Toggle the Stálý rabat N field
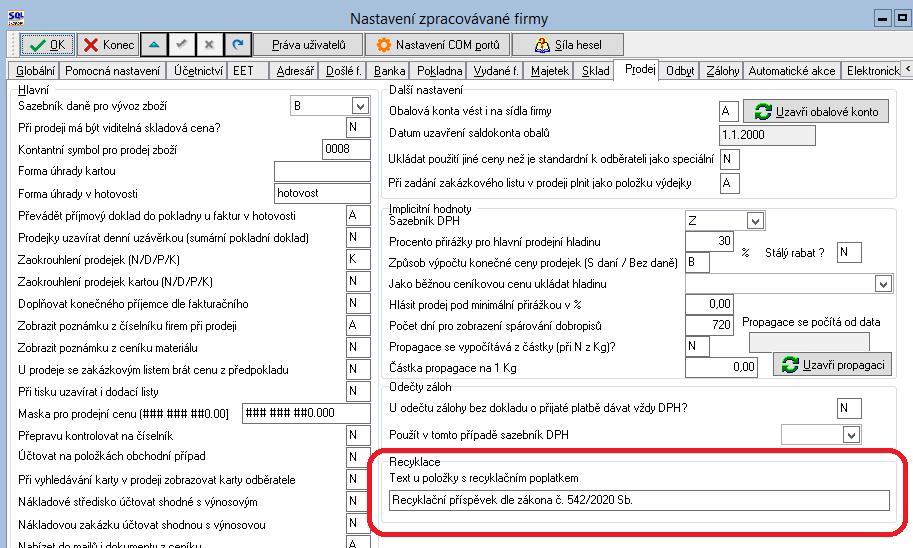Image resolution: width=913 pixels, height=548 pixels. pyautogui.click(x=849, y=252)
